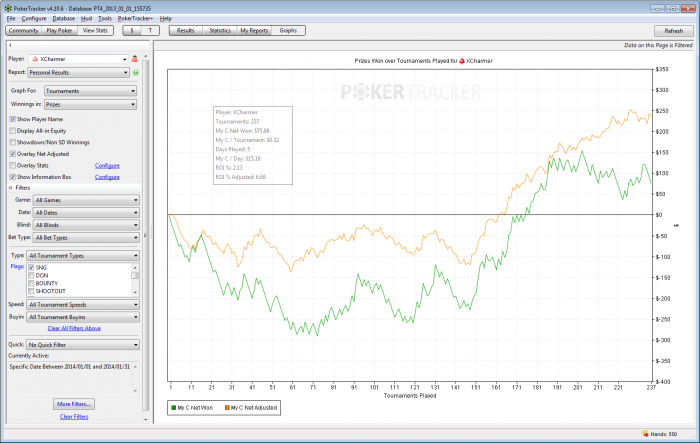This screenshot has width=700, height=443.
Task: Click the orange My C Net Adjusted legend
Action: [x=252, y=408]
